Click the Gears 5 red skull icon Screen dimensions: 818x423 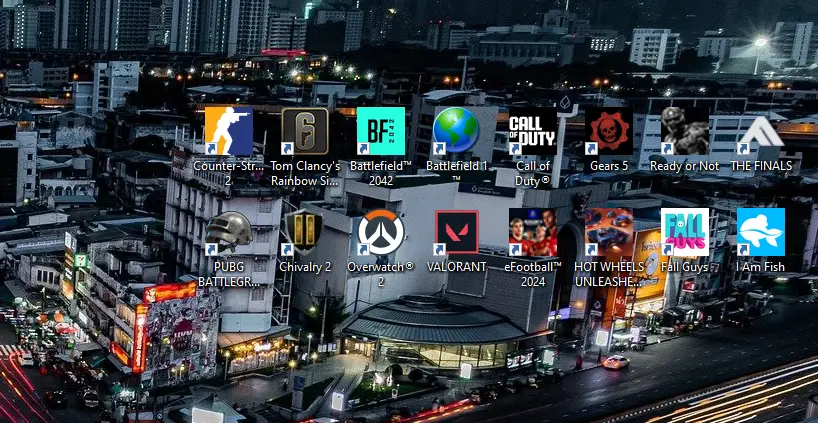tap(609, 131)
